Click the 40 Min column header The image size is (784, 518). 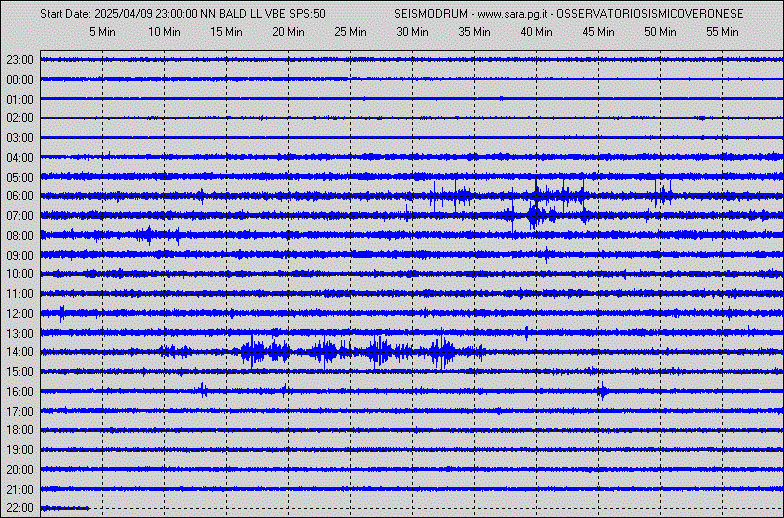(536, 32)
